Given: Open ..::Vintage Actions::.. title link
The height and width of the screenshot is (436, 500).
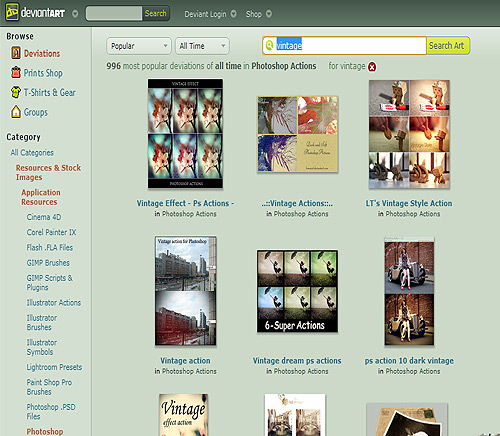Looking at the screenshot, I should 297,203.
